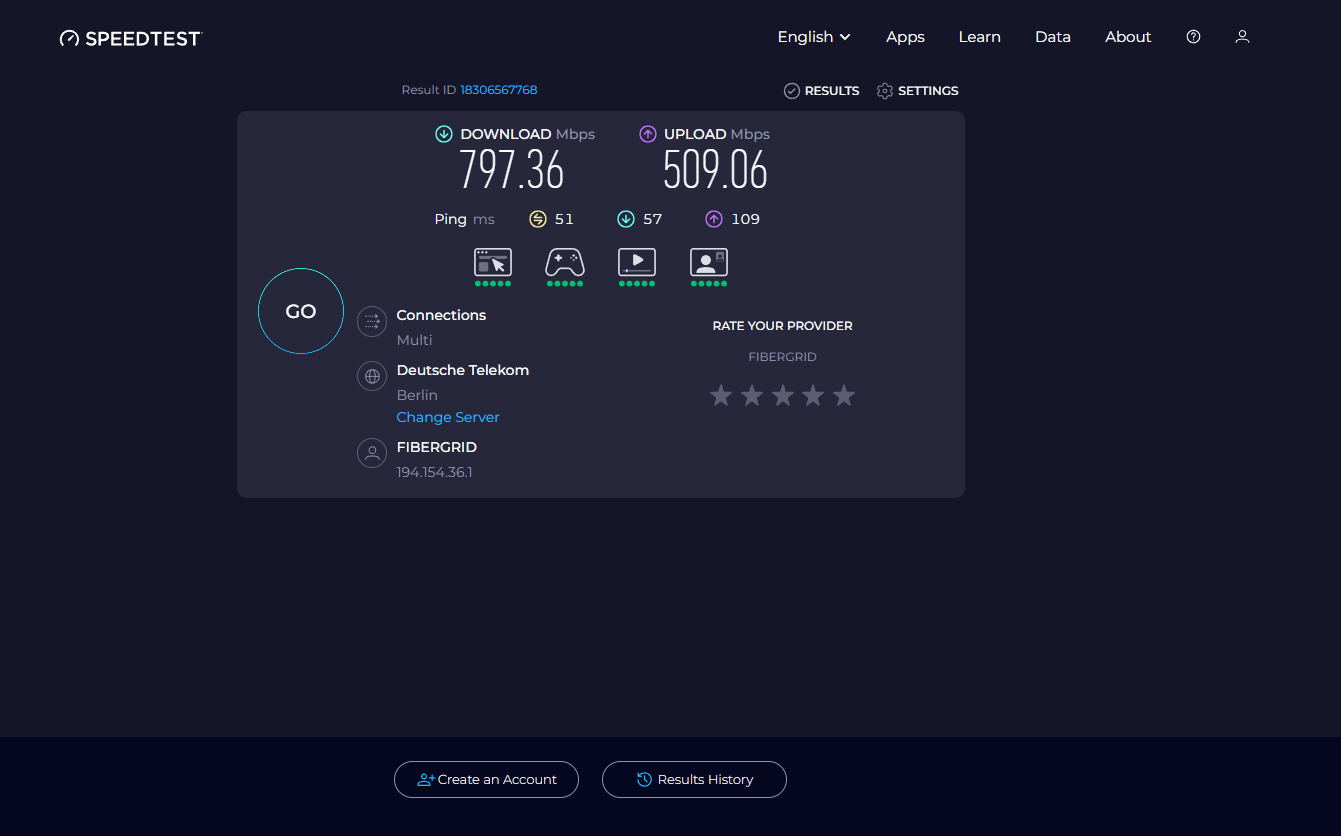
Task: Select the browsing performance icon
Action: (x=493, y=263)
